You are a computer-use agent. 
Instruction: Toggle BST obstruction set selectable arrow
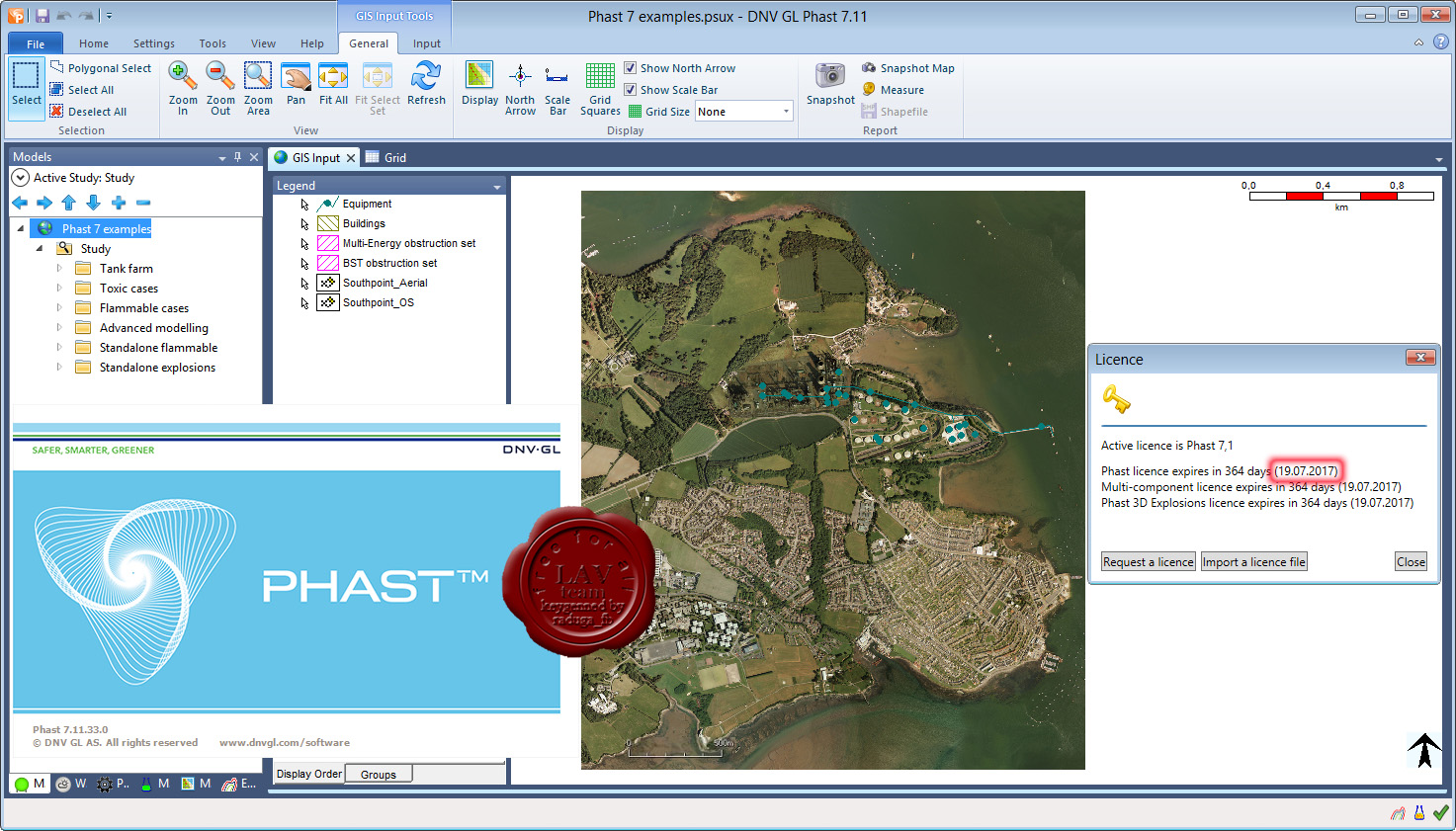[304, 264]
